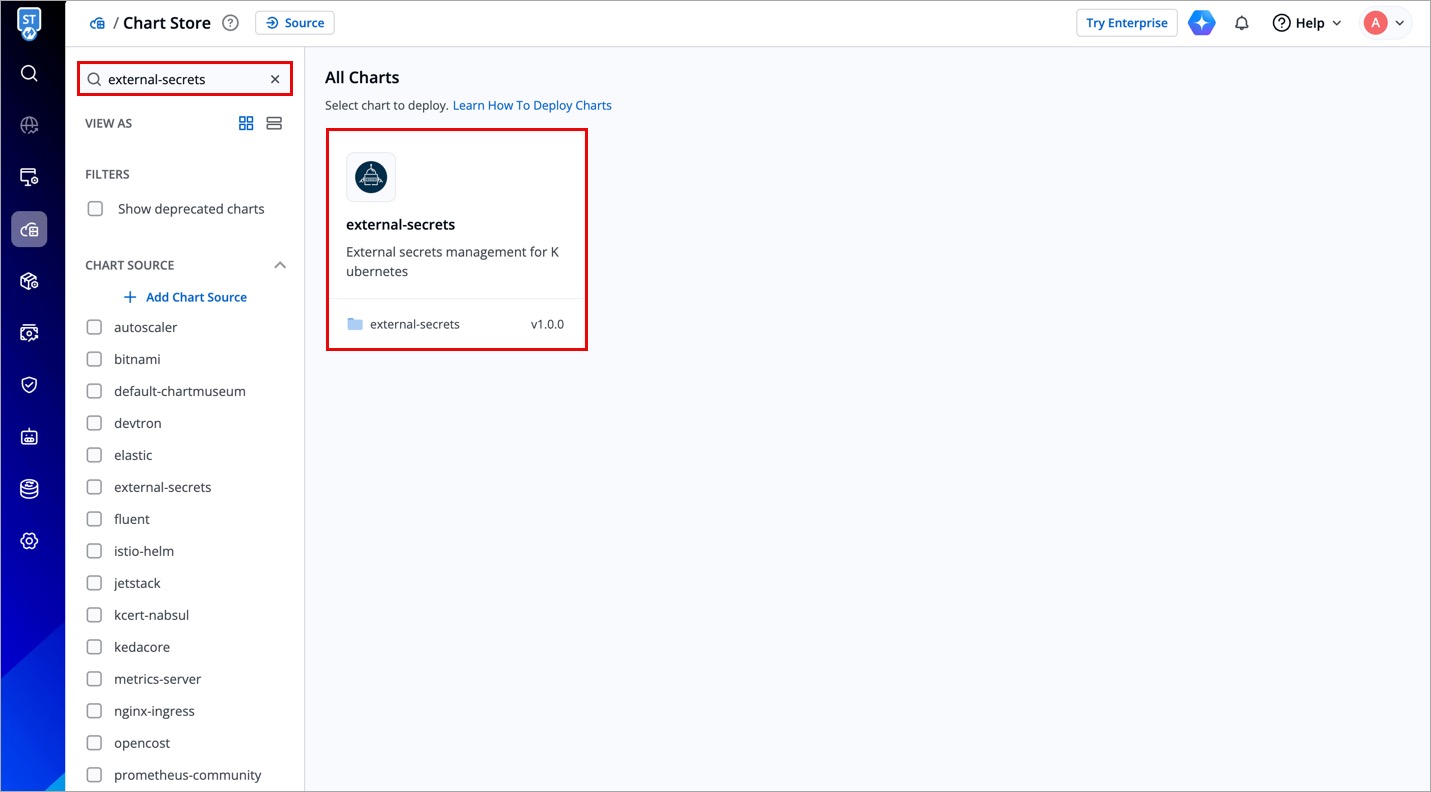Click the notifications bell icon
Image resolution: width=1431 pixels, height=792 pixels.
(x=1242, y=23)
